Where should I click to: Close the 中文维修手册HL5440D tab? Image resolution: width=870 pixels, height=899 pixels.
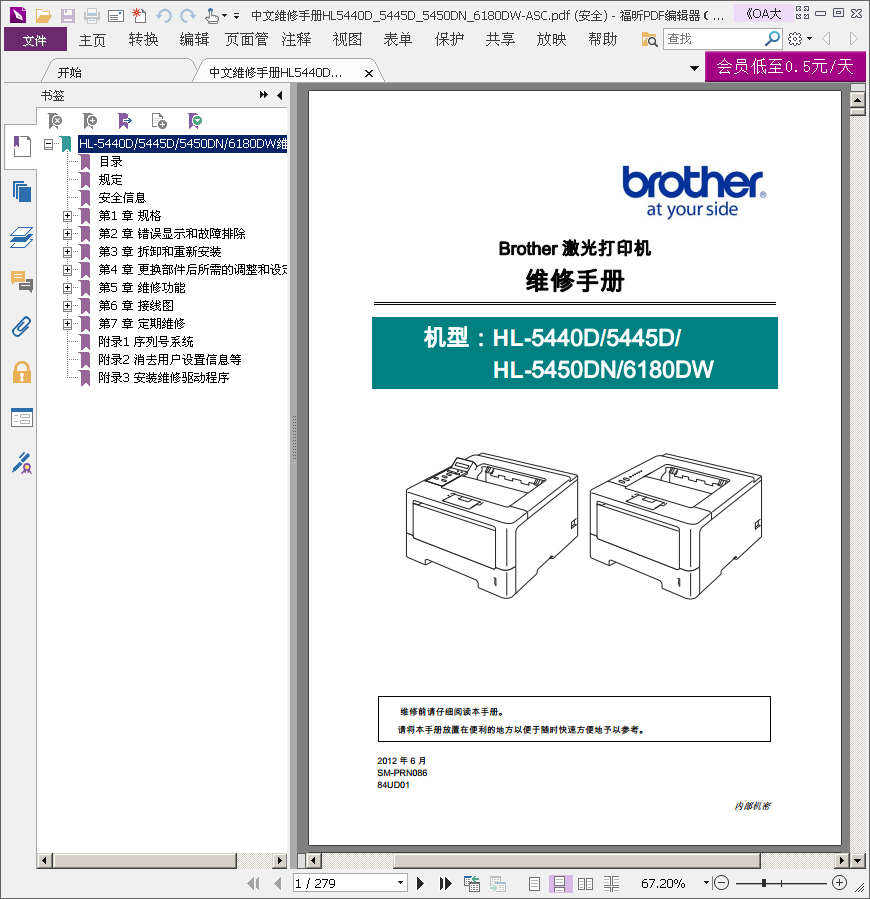(369, 73)
